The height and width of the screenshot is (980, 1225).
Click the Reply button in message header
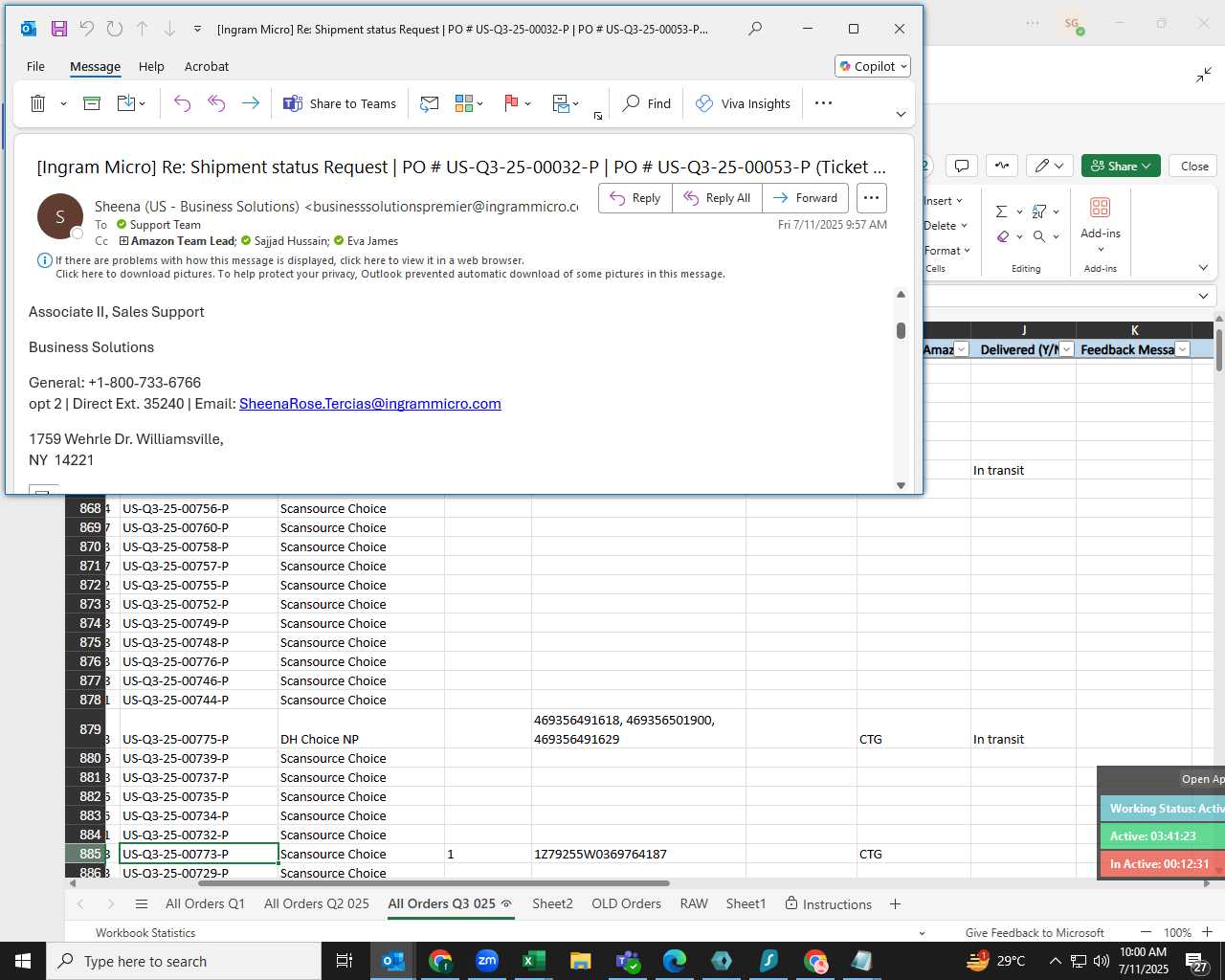(x=635, y=198)
